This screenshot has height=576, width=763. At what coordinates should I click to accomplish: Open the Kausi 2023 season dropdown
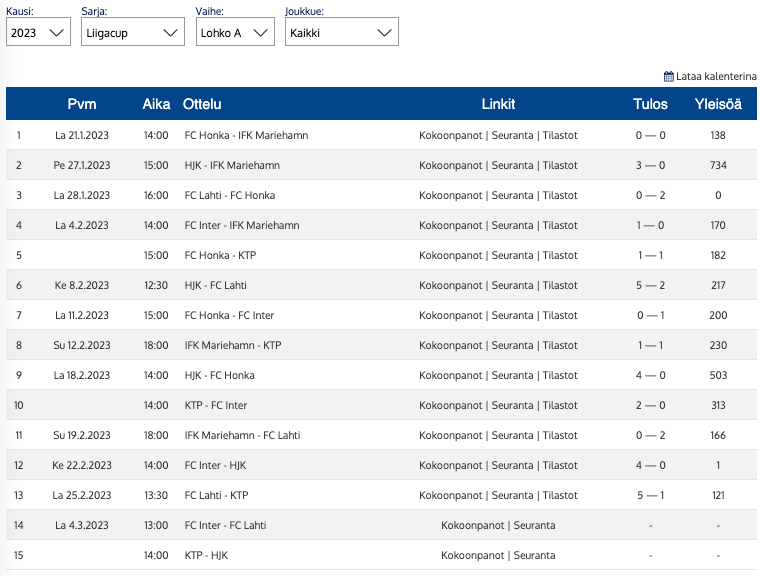click(x=38, y=32)
